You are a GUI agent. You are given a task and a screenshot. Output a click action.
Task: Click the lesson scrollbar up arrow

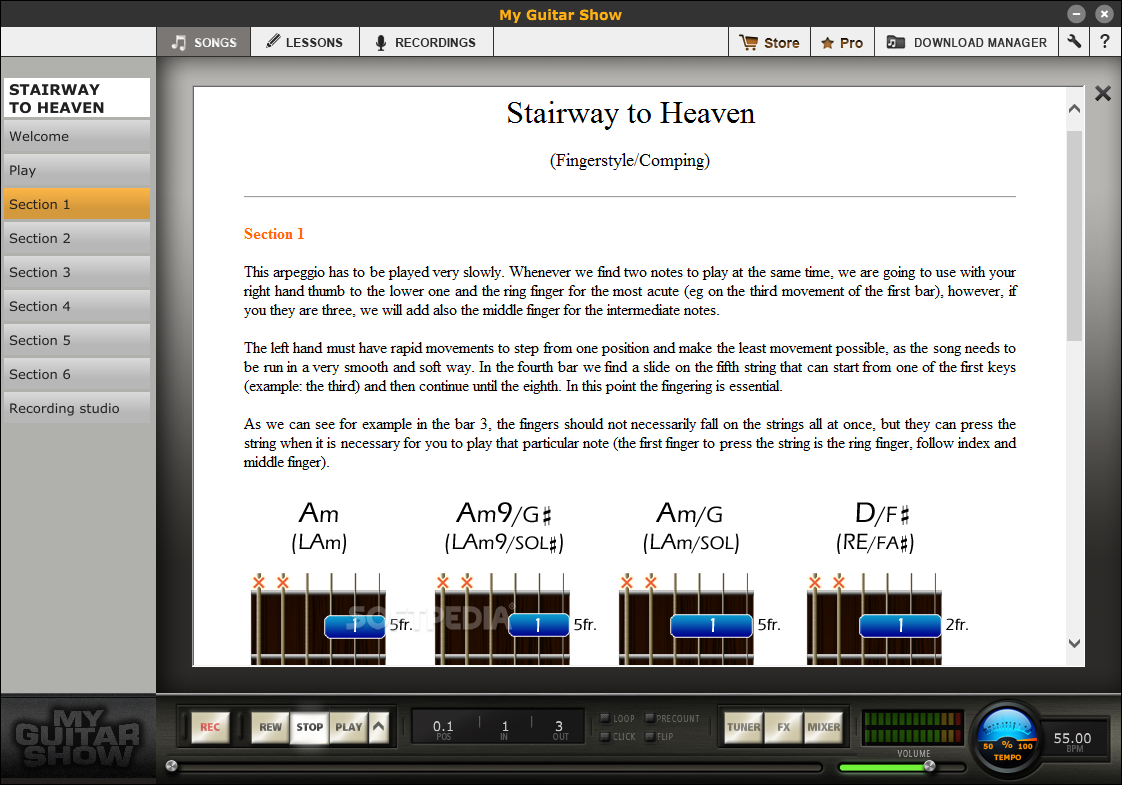1074,109
